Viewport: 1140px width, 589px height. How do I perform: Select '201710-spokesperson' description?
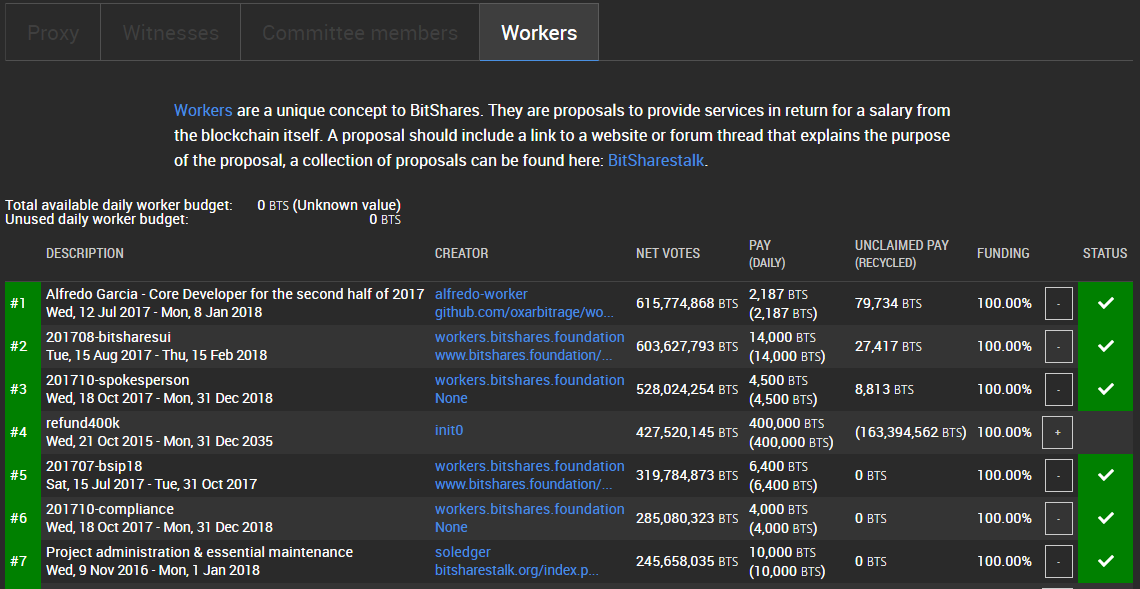pos(118,380)
